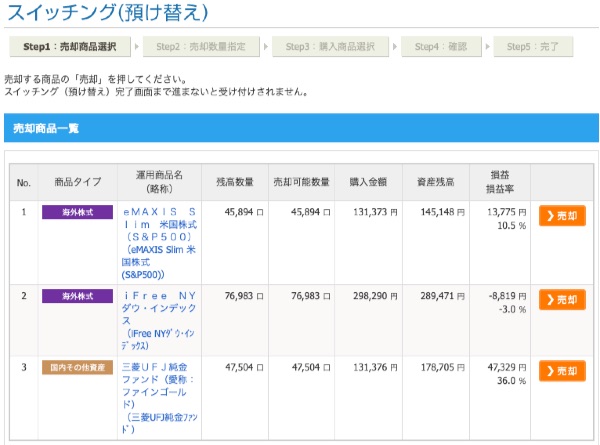The width and height of the screenshot is (600, 445).
Task: Click the profit value 13,775 円
Action: pyautogui.click(x=506, y=212)
